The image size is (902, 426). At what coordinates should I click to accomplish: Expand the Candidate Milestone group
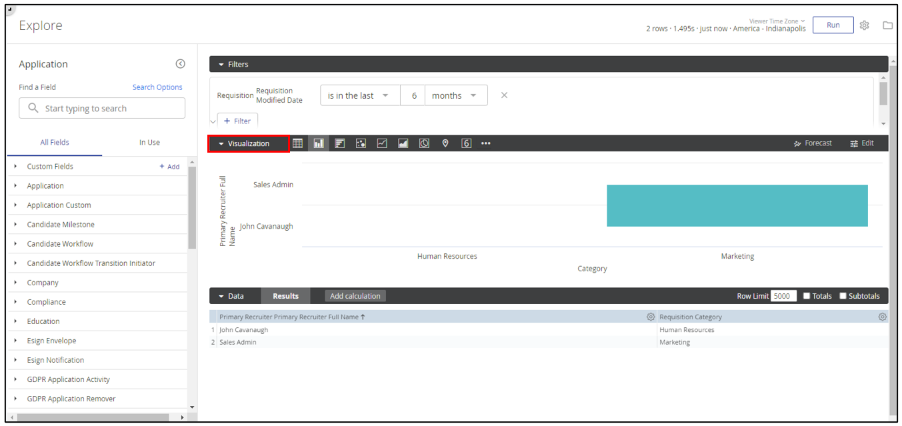point(16,224)
